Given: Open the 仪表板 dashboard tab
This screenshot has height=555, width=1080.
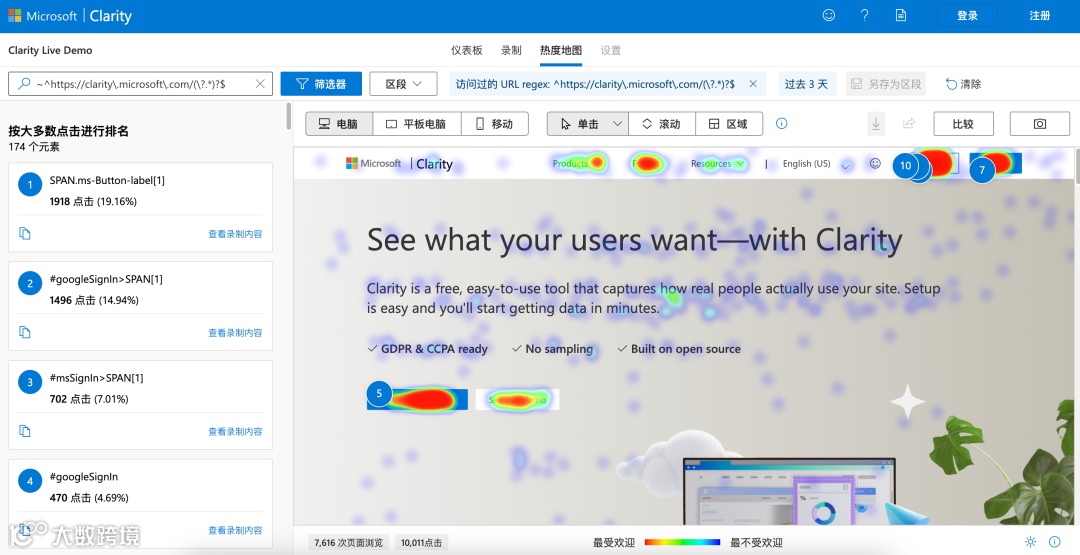Looking at the screenshot, I should 466,50.
